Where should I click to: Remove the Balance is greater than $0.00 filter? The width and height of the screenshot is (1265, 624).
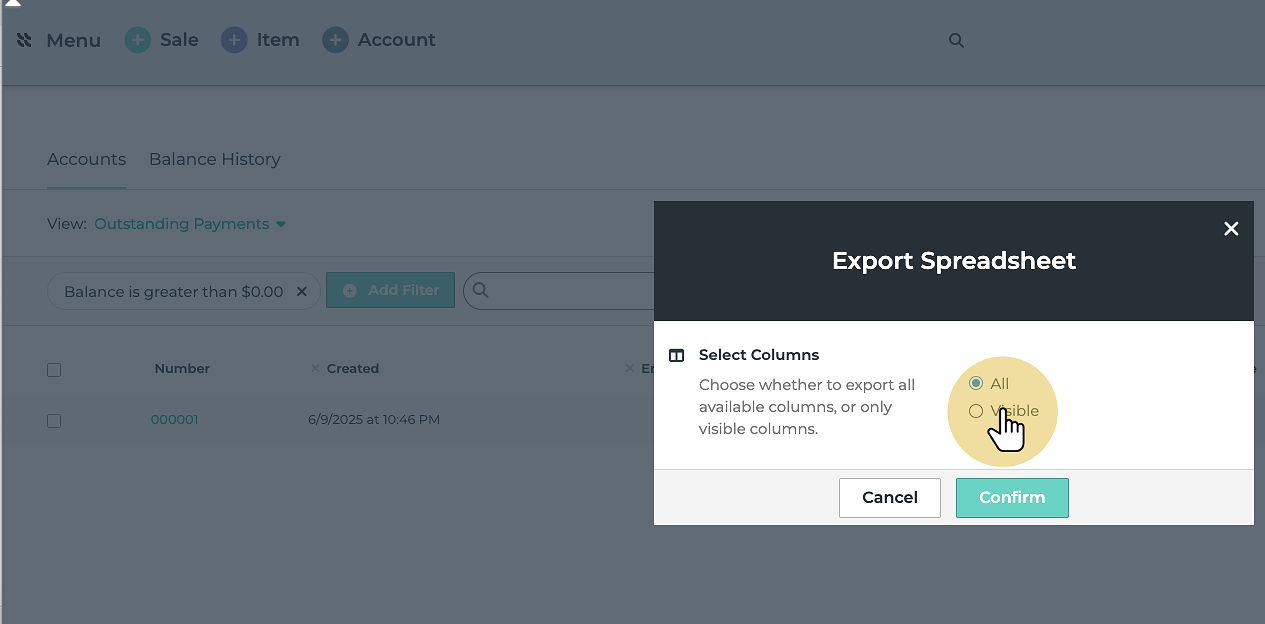coord(302,292)
